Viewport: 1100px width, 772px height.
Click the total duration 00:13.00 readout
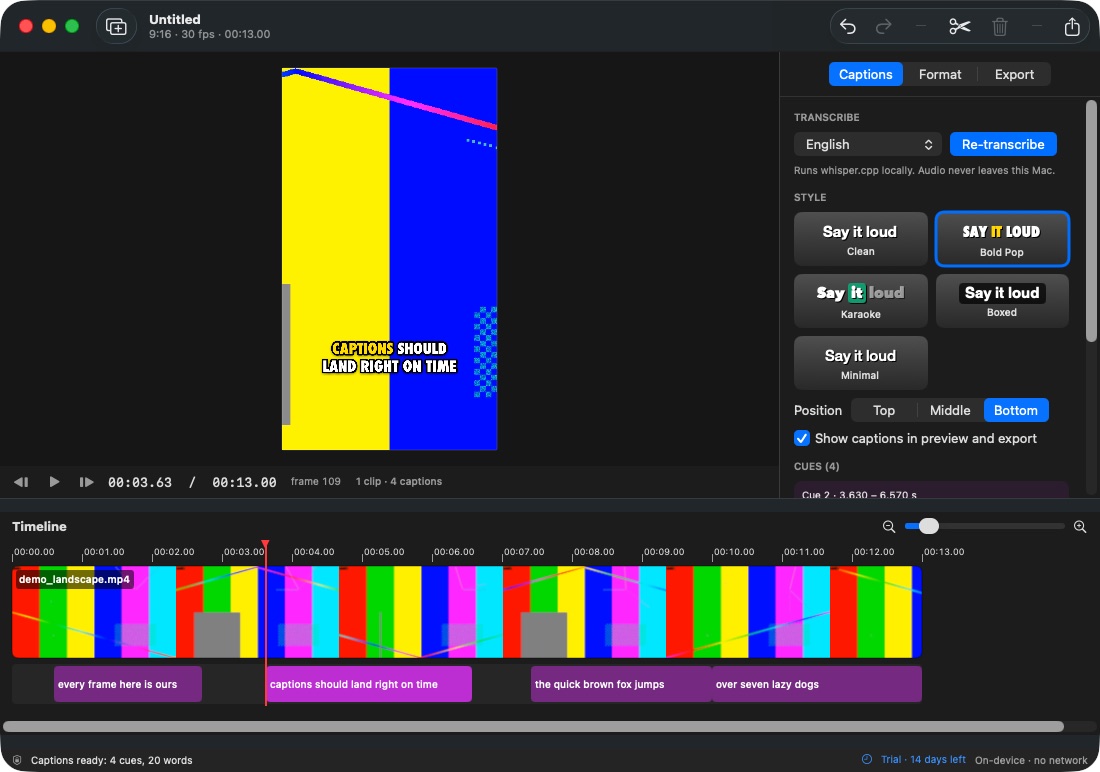(244, 482)
